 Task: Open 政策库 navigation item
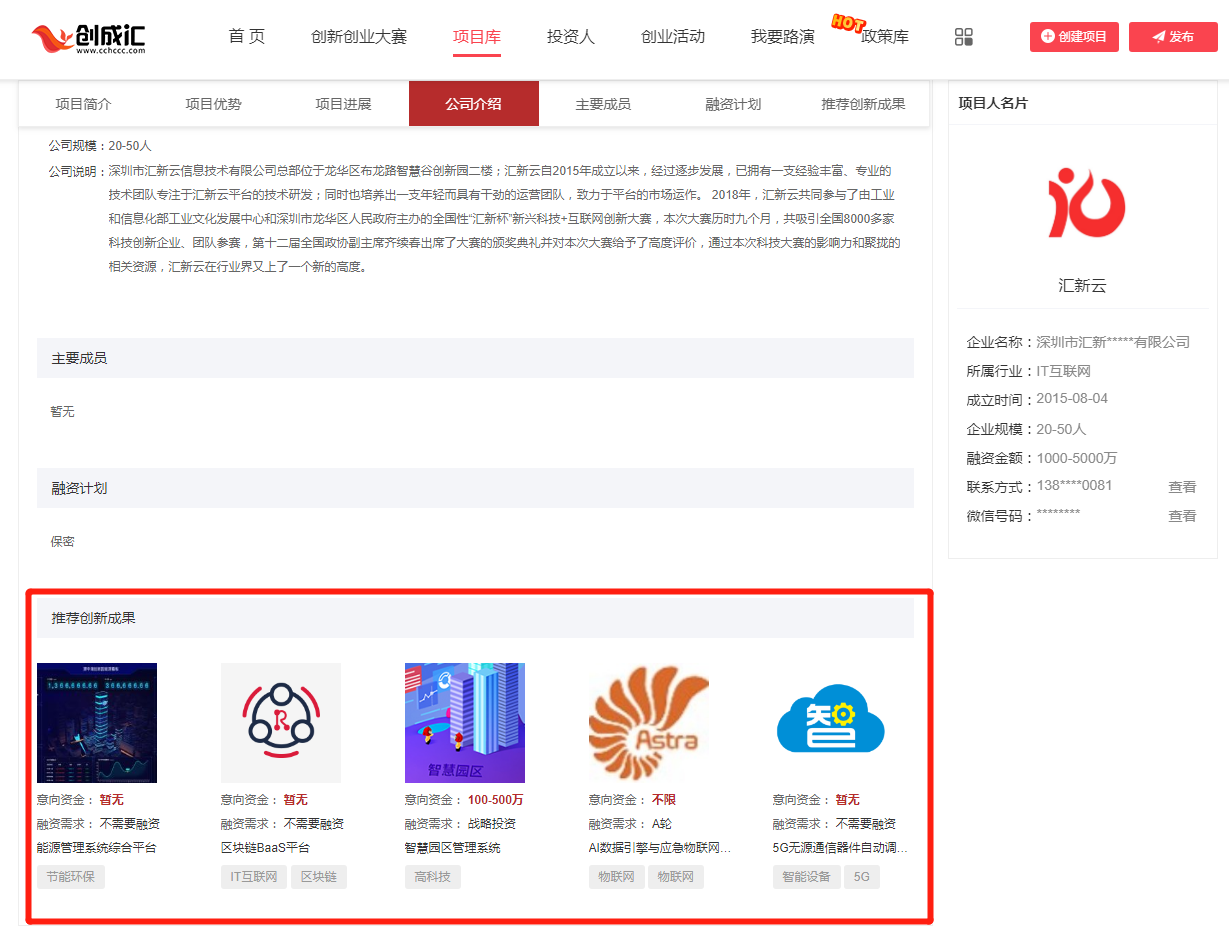click(x=885, y=37)
